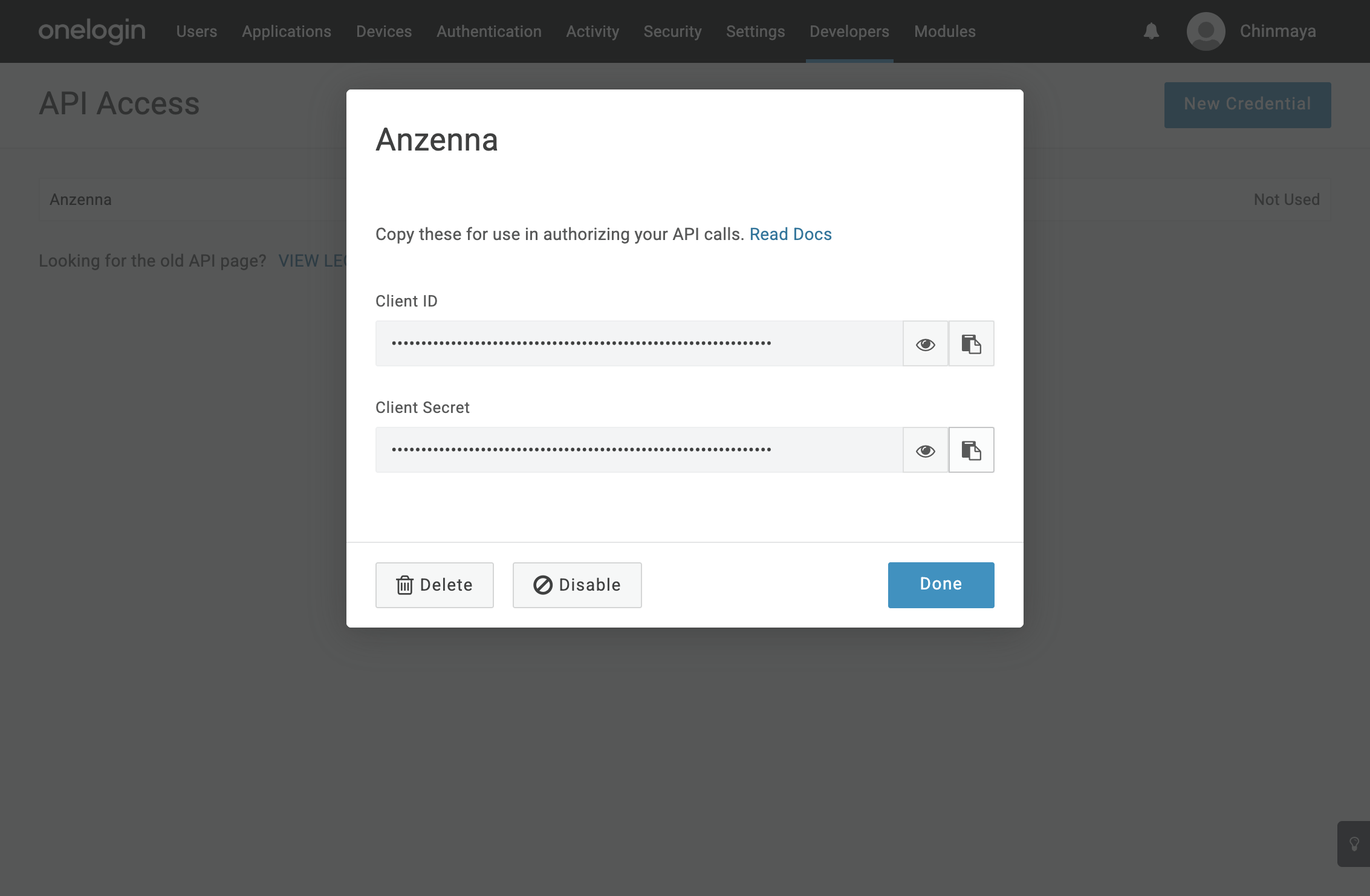Go to the Security menu

click(672, 31)
